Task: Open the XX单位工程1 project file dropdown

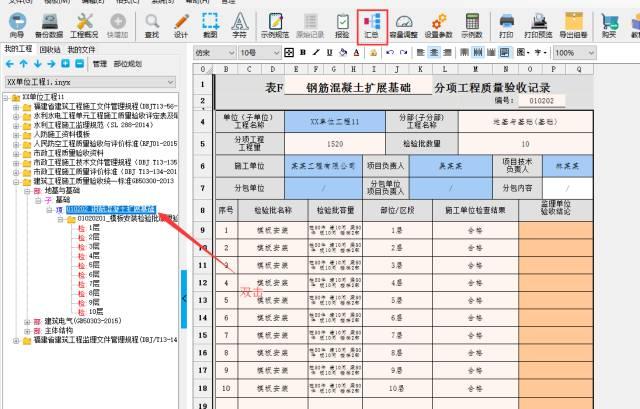Action: click(x=90, y=82)
